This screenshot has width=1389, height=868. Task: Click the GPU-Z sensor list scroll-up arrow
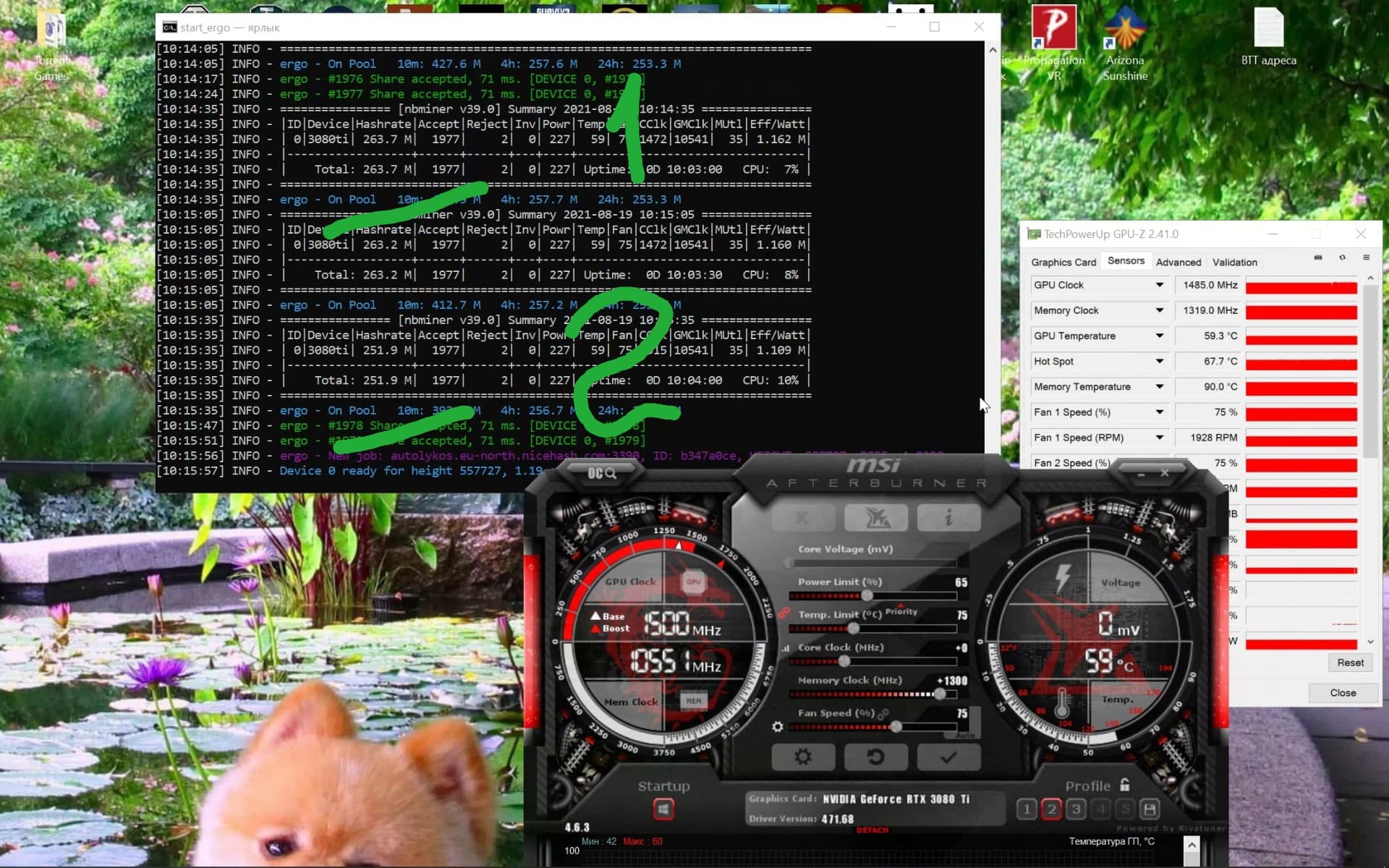[x=1370, y=278]
